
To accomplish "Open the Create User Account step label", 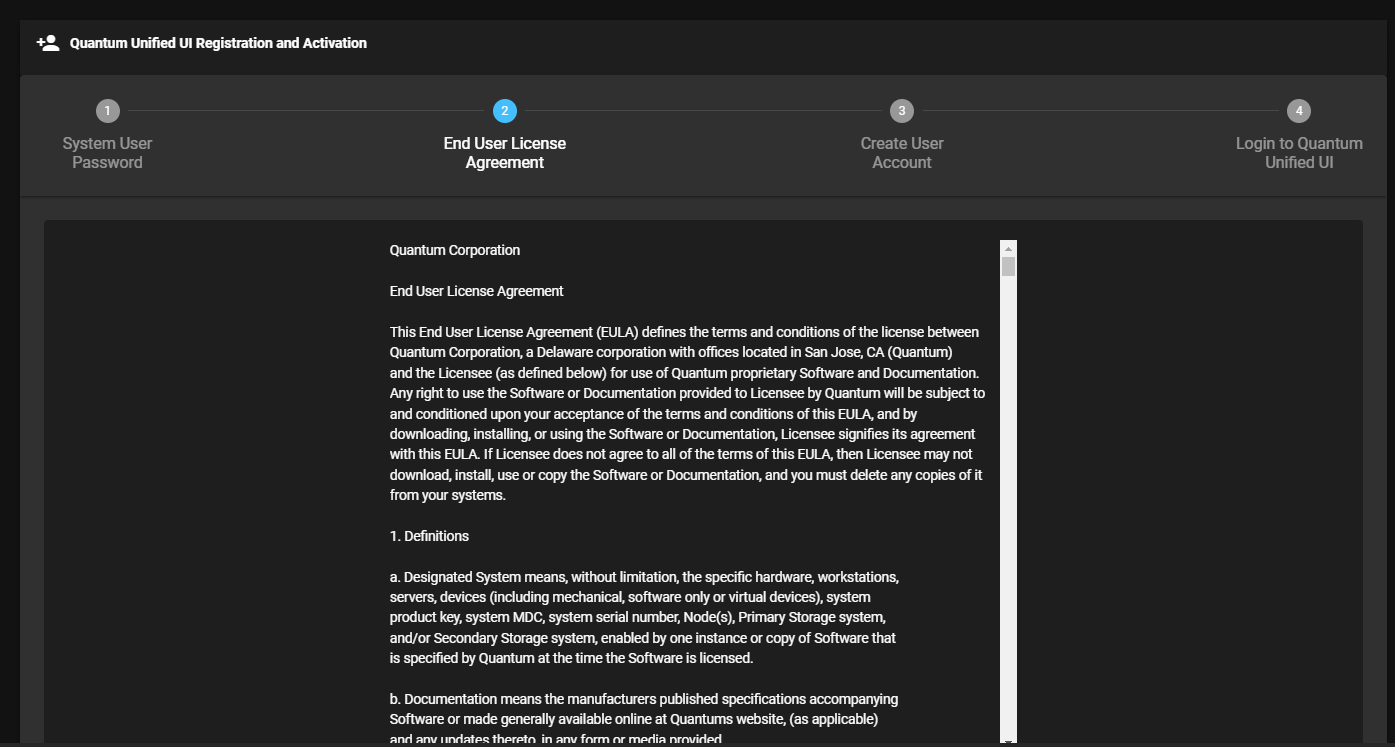I will [x=901, y=153].
